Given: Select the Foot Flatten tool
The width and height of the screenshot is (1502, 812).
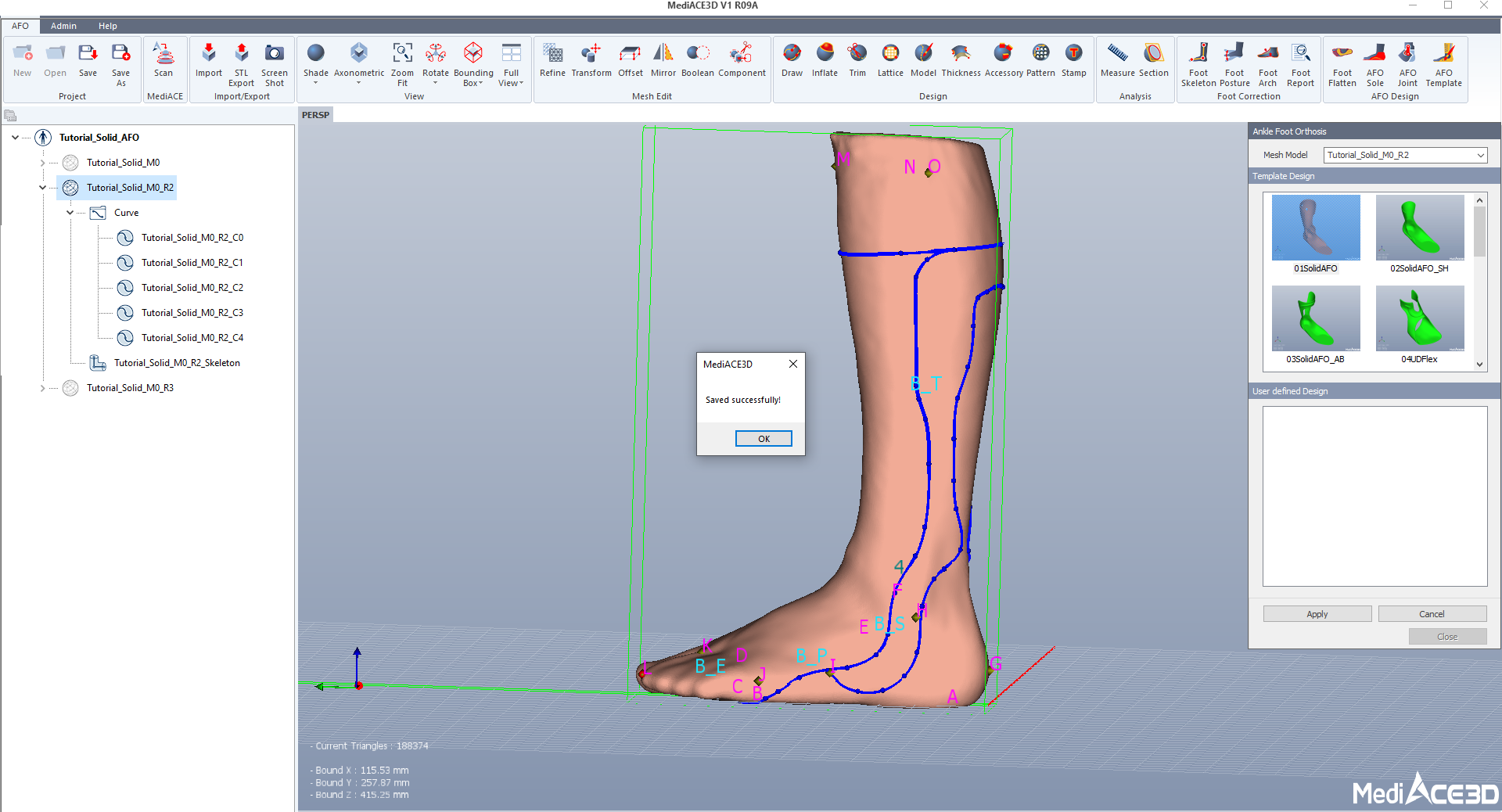Looking at the screenshot, I should coord(1342,64).
